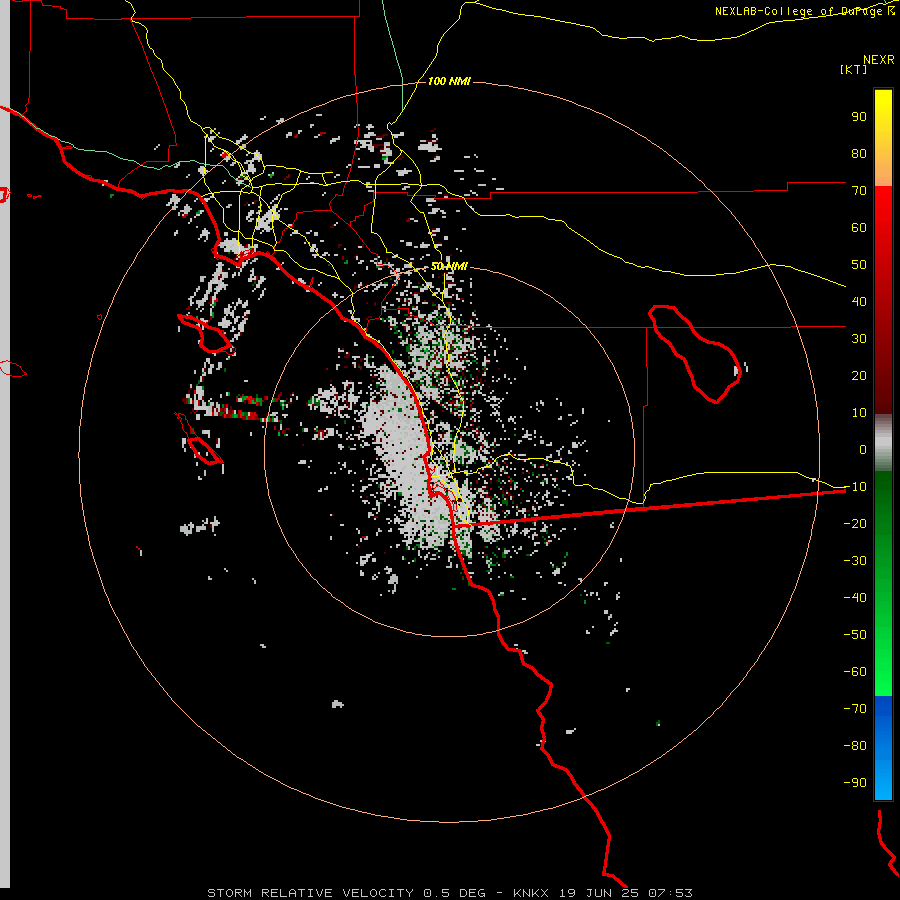Click the -70 value on the velocity scale

(x=855, y=708)
